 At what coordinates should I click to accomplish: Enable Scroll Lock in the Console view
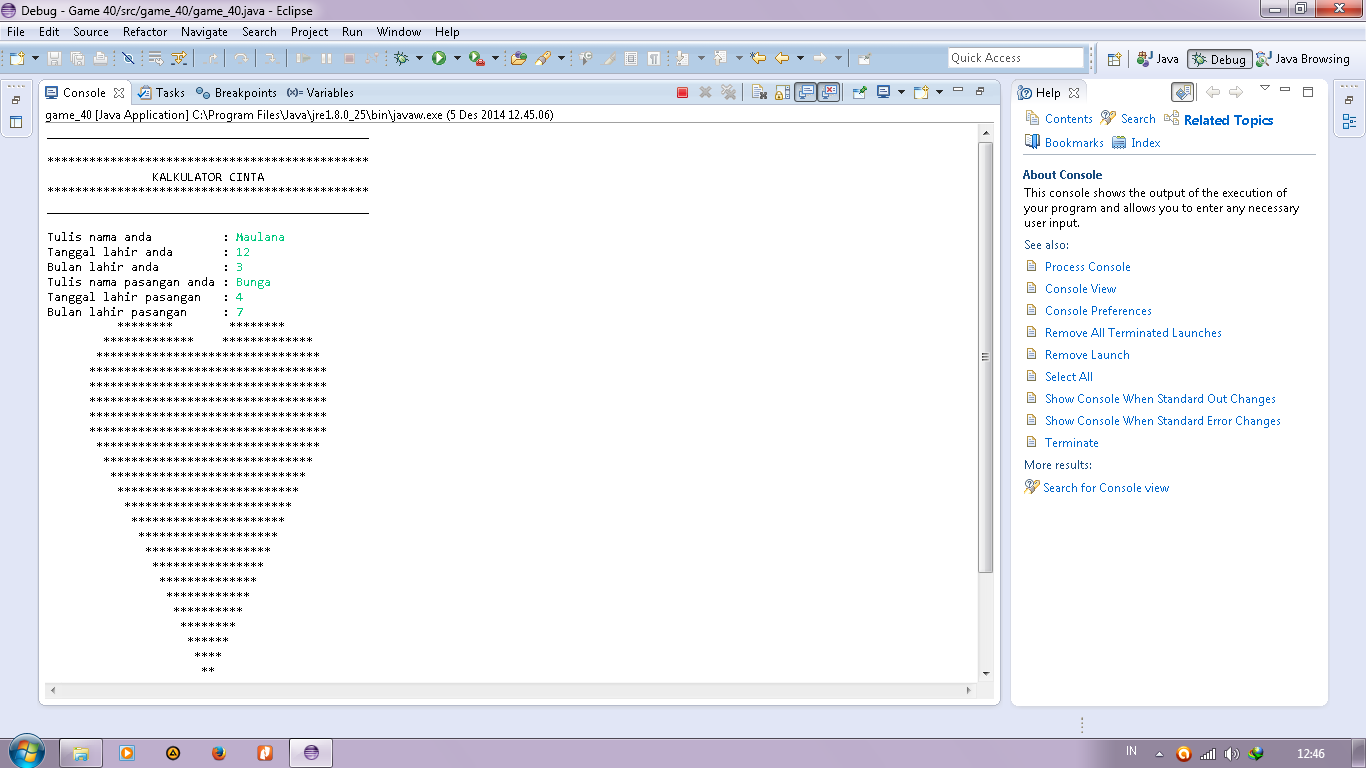[x=781, y=92]
